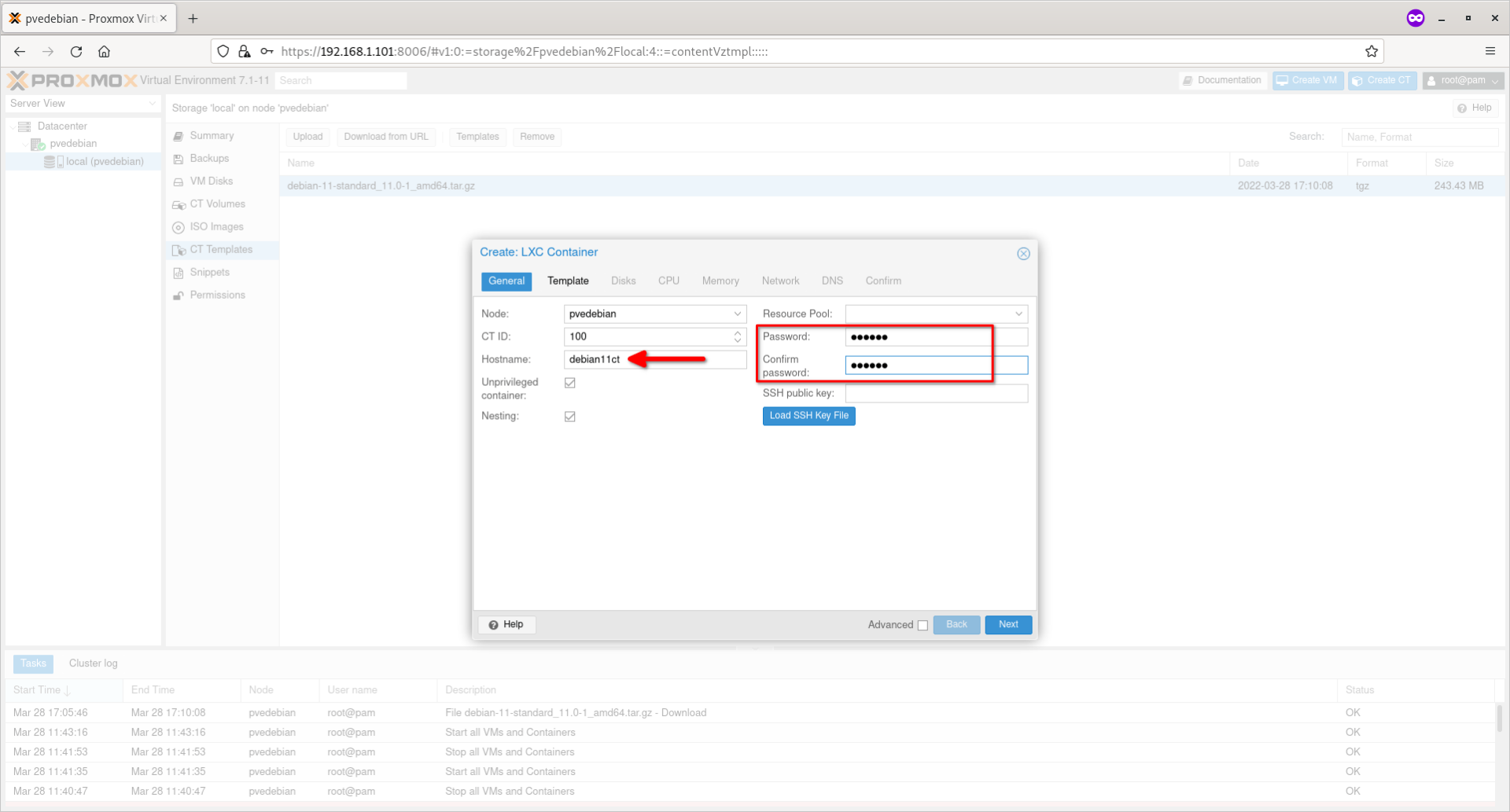1510x812 pixels.
Task: Uncheck the Unprivileged container checkbox
Action: [x=570, y=383]
